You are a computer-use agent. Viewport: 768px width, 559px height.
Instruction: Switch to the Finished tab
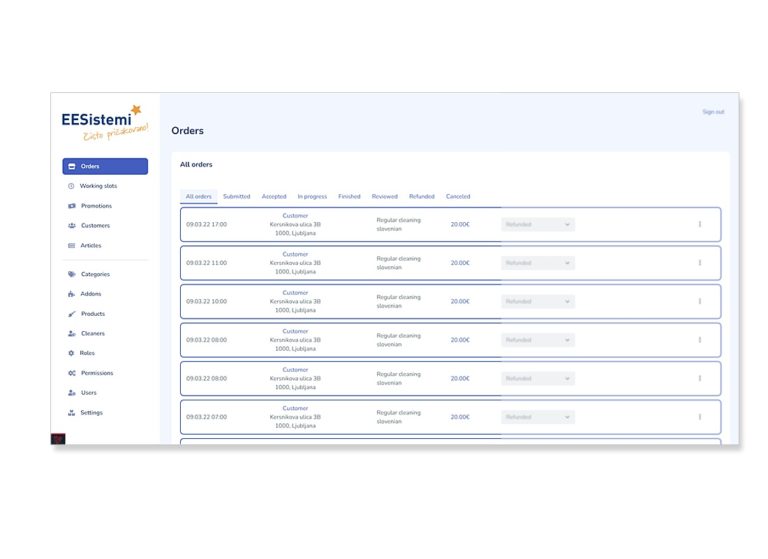point(349,196)
